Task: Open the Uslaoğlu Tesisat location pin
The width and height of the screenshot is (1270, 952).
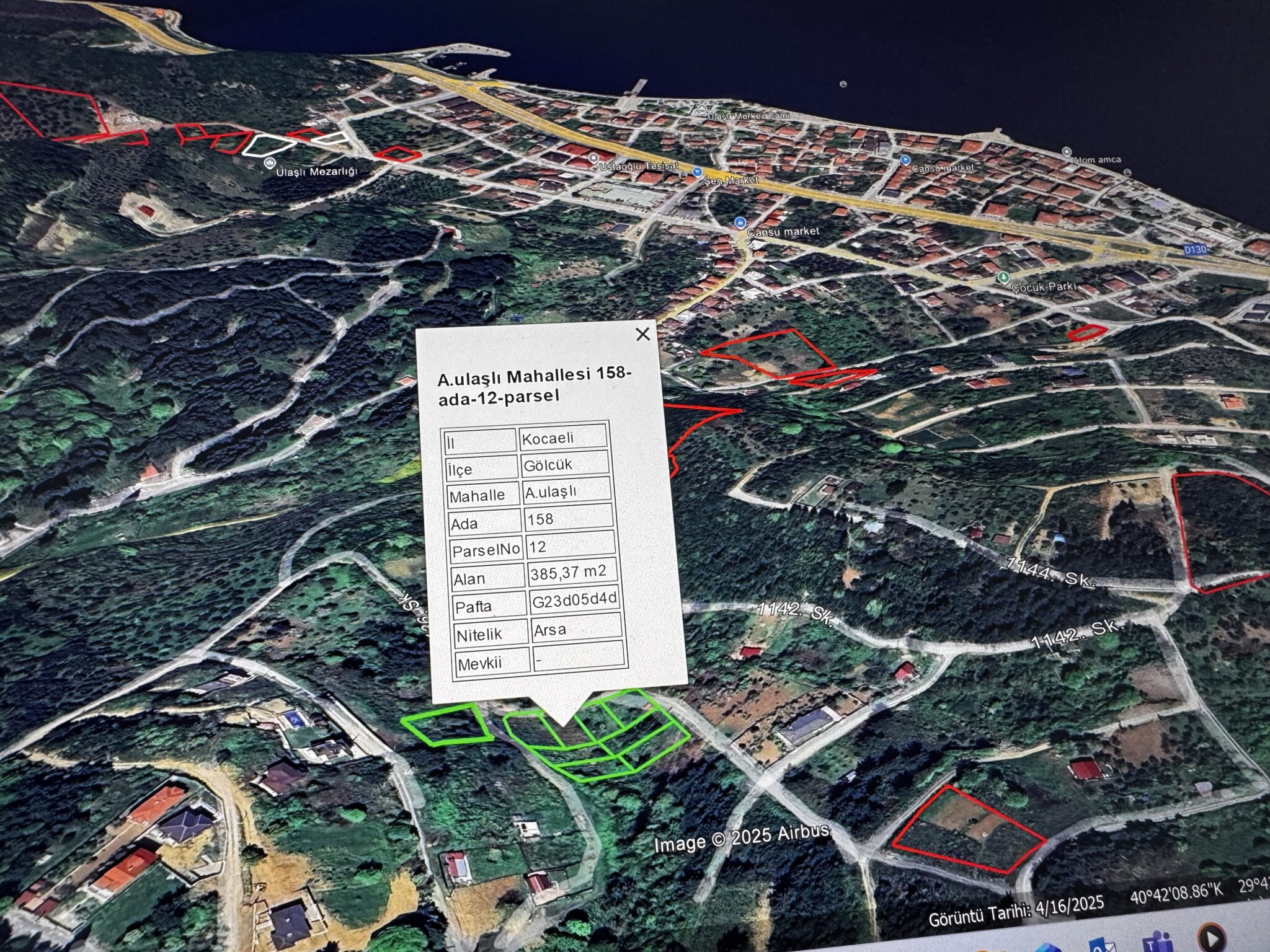Action: pos(593,158)
